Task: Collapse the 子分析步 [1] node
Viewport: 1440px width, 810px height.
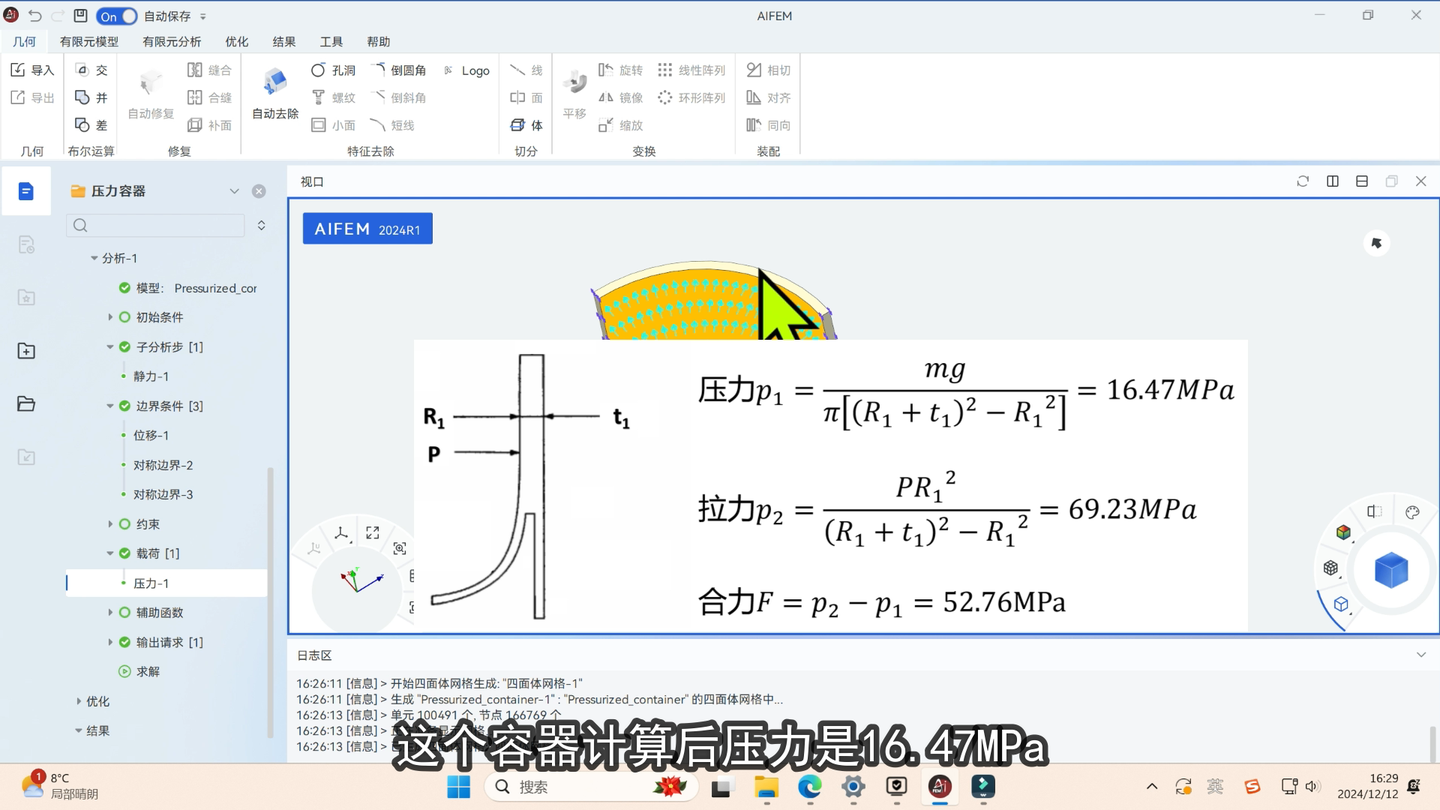Action: 110,347
